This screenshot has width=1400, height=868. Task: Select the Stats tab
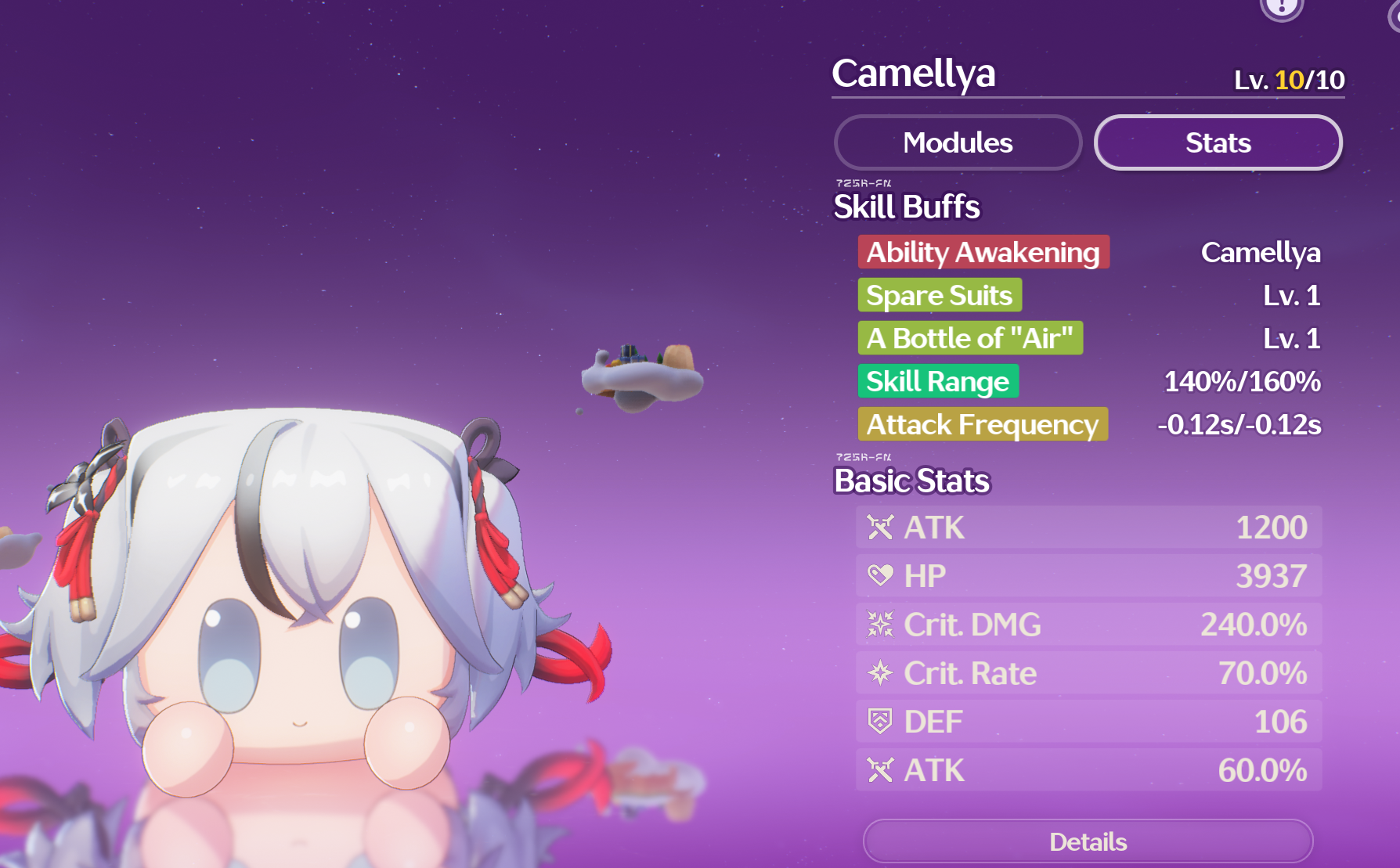tap(1218, 142)
